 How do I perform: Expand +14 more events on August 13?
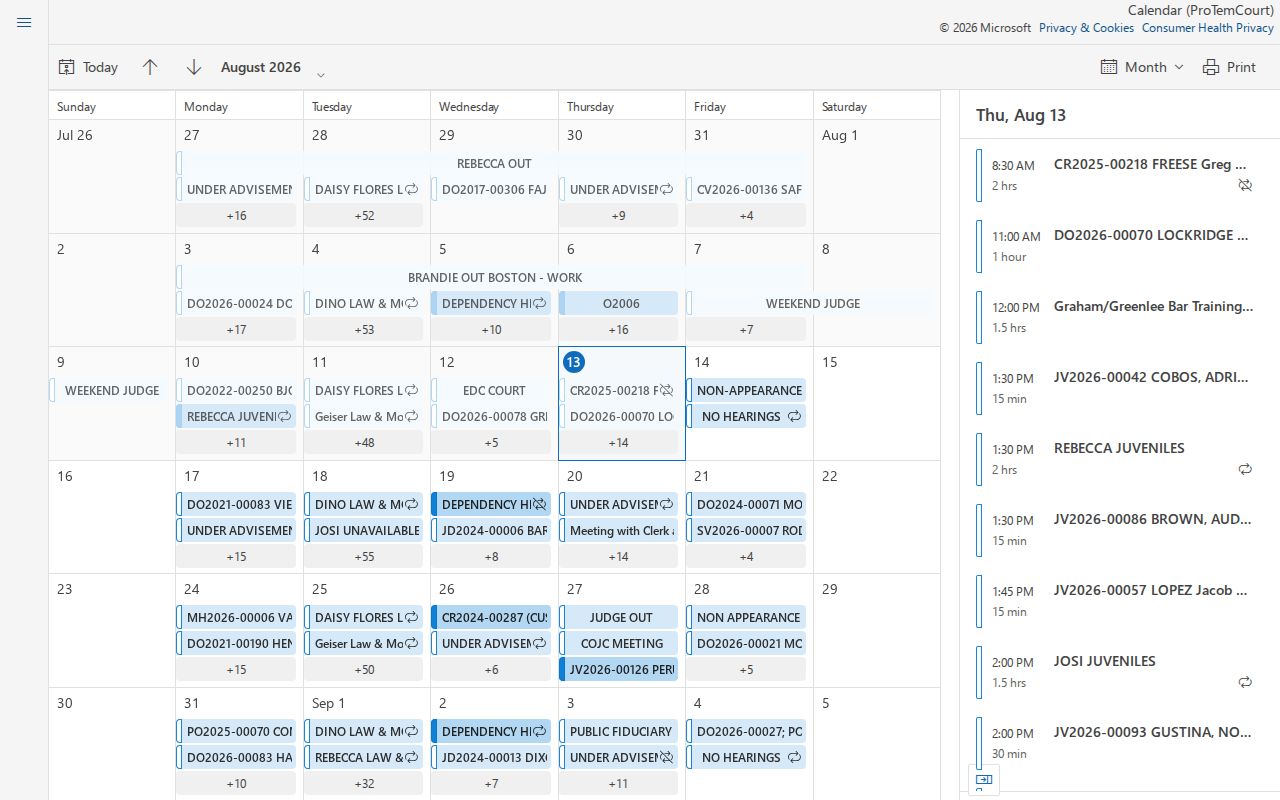point(619,443)
